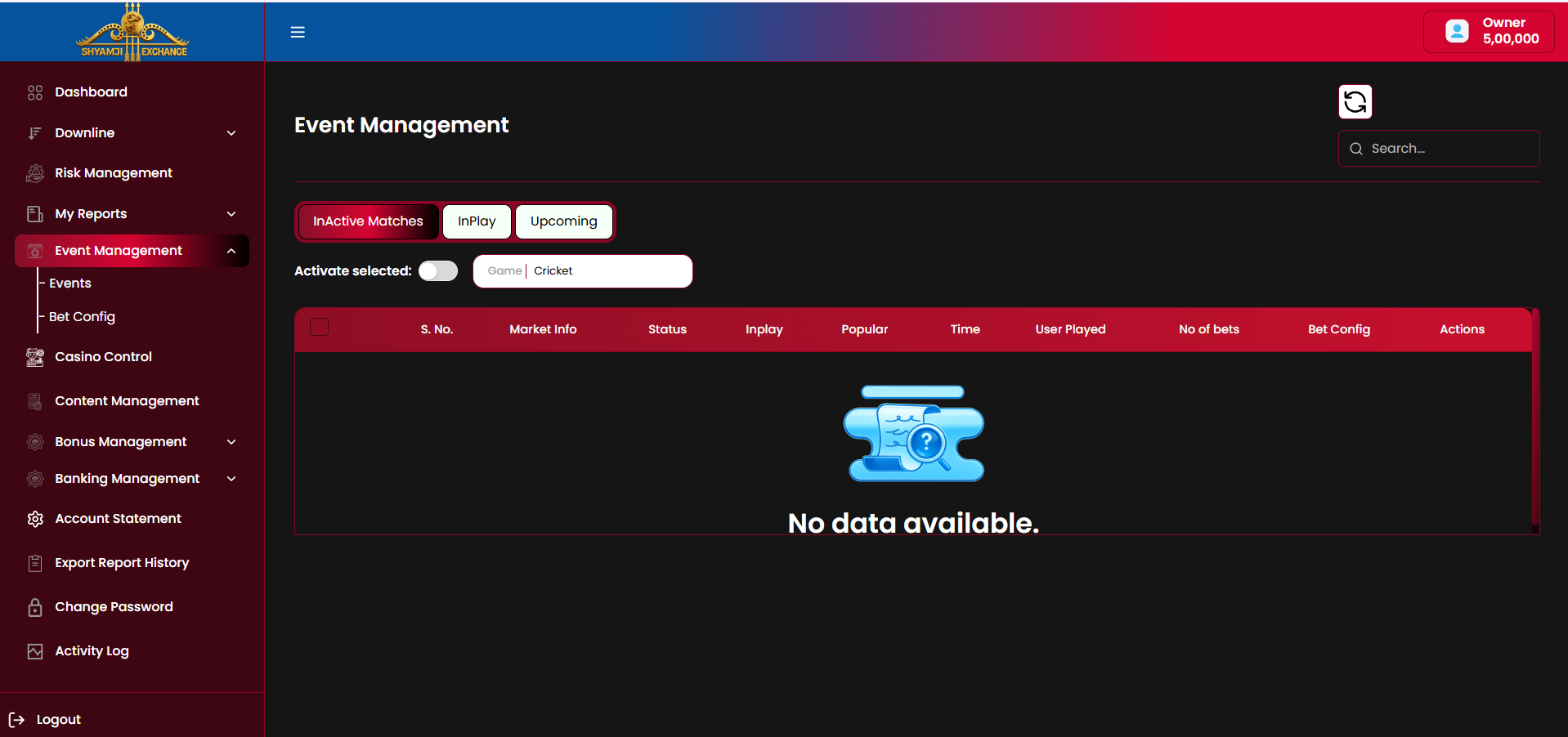Click the Event Management calendar icon
The width and height of the screenshot is (1568, 737).
tap(35, 251)
